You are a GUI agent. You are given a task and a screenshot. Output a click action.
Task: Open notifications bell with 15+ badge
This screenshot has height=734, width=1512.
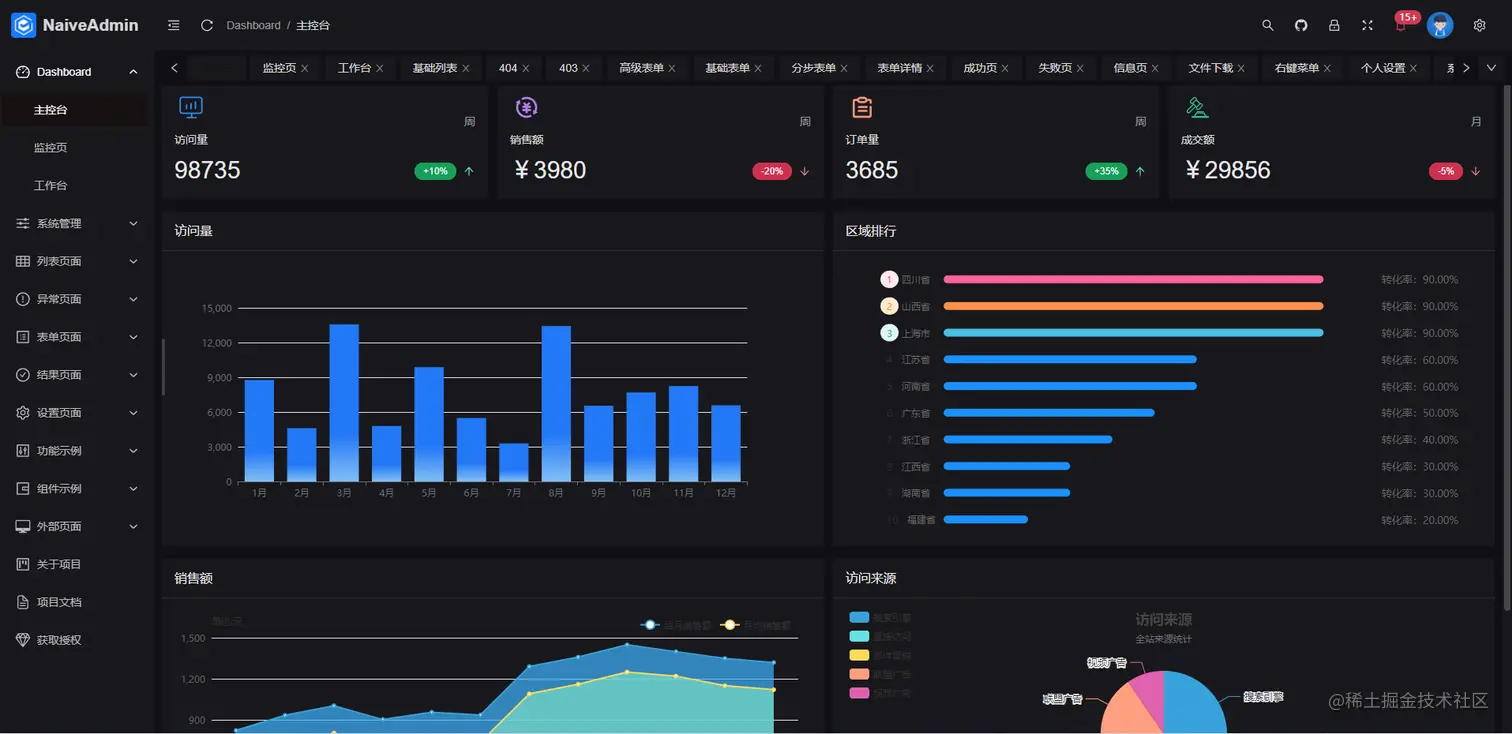tap(1402, 24)
